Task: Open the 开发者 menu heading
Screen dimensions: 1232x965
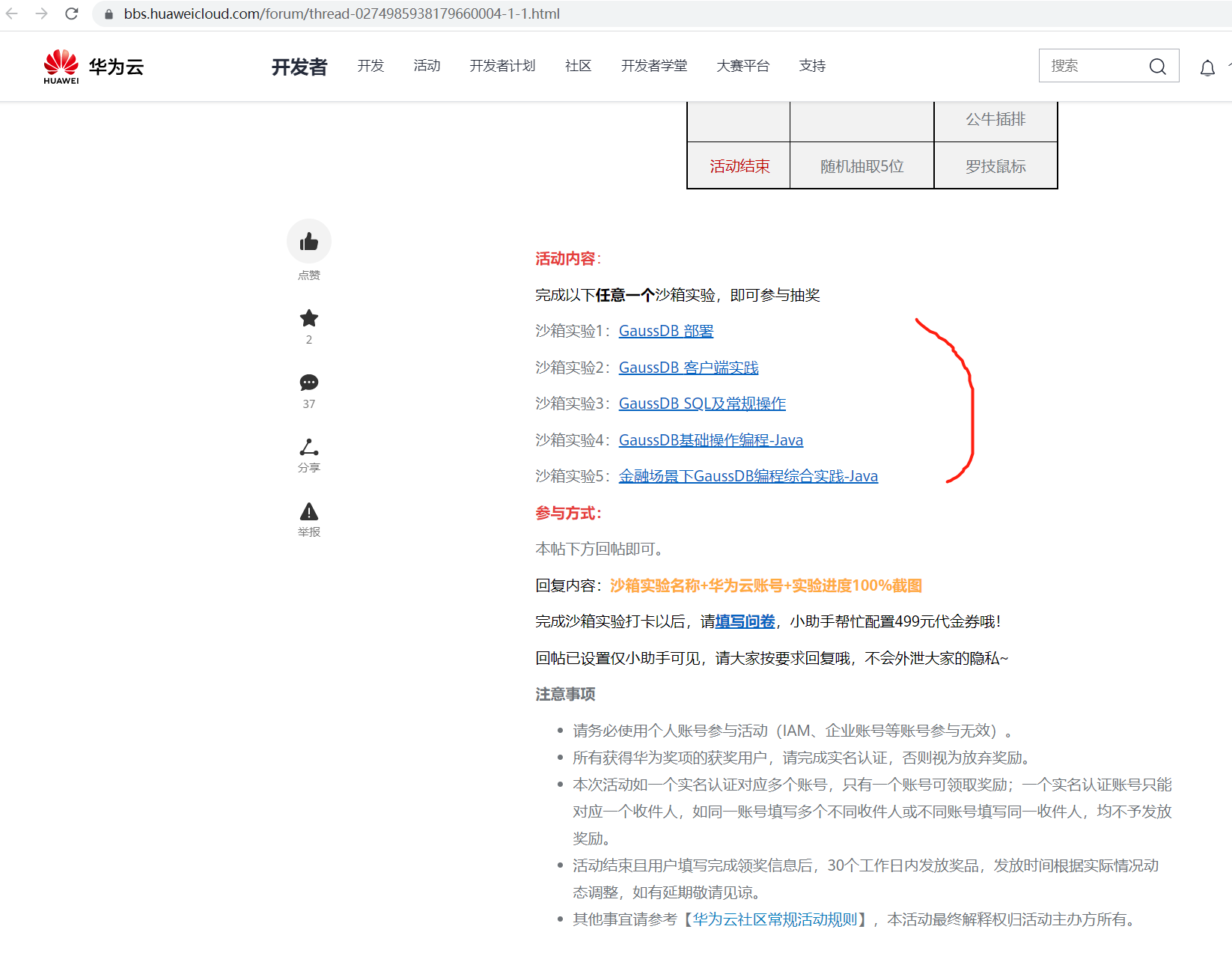Action: point(299,67)
